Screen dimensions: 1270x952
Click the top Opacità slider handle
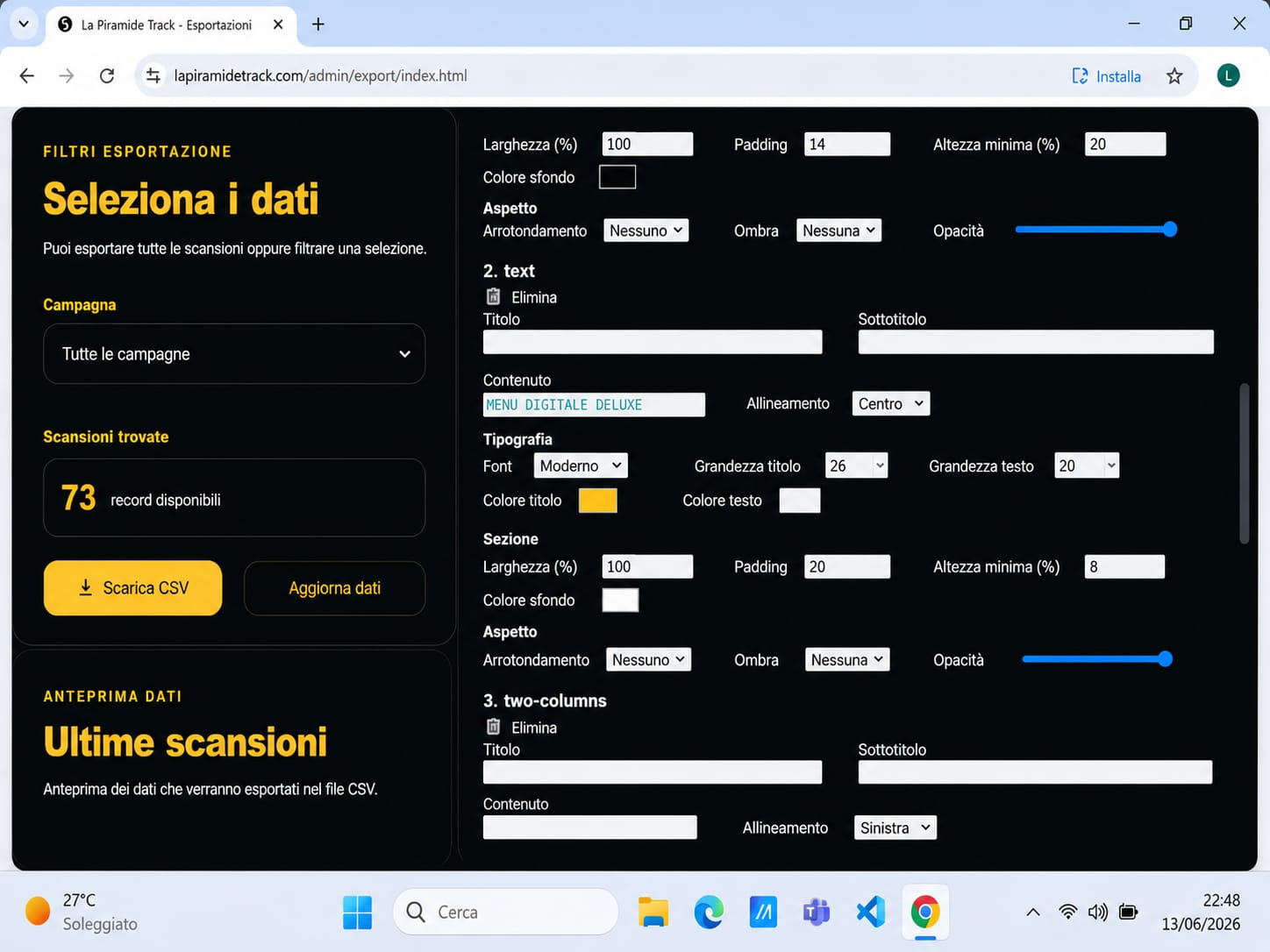1170,230
